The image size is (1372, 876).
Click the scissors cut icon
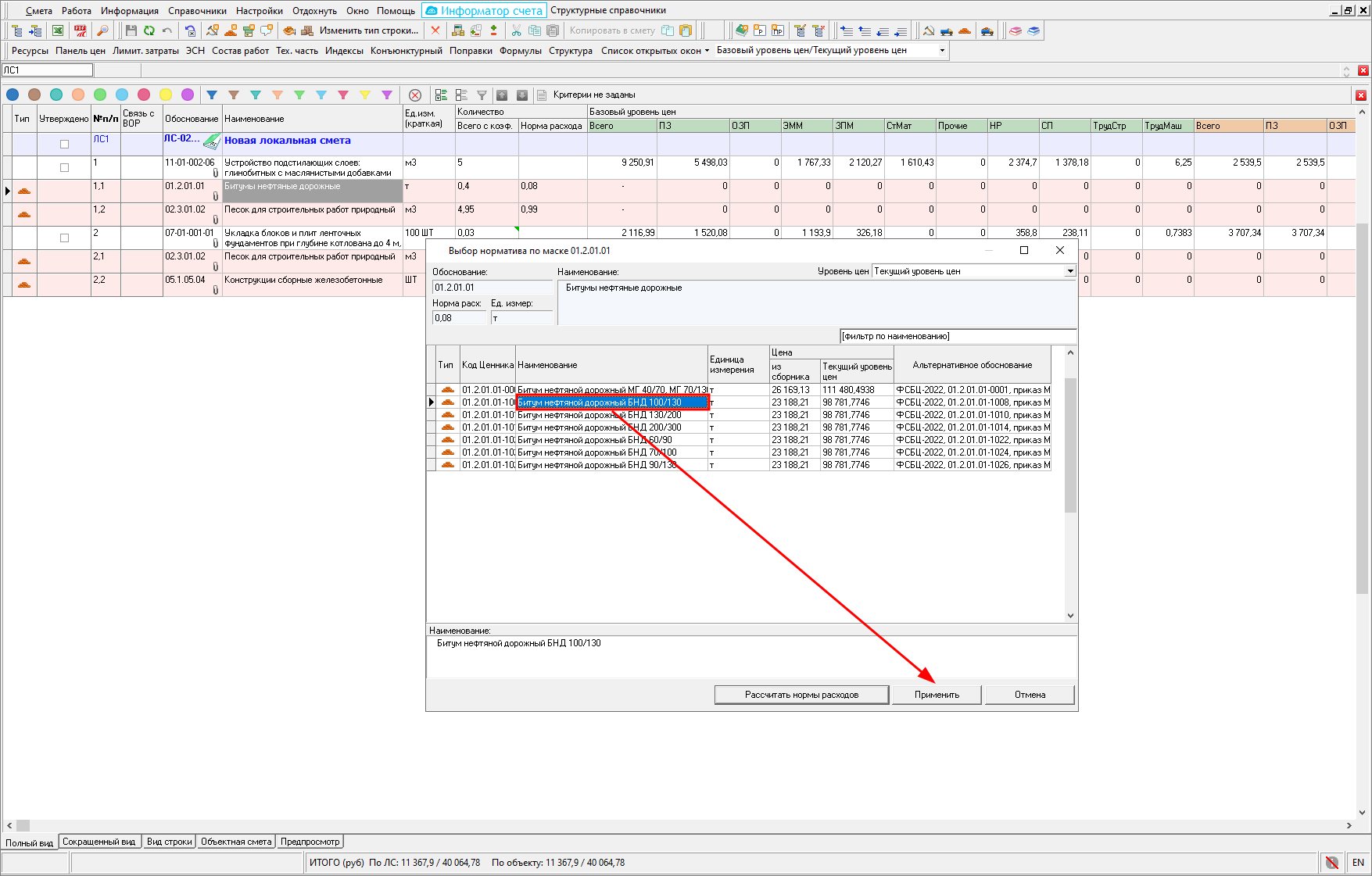(516, 30)
